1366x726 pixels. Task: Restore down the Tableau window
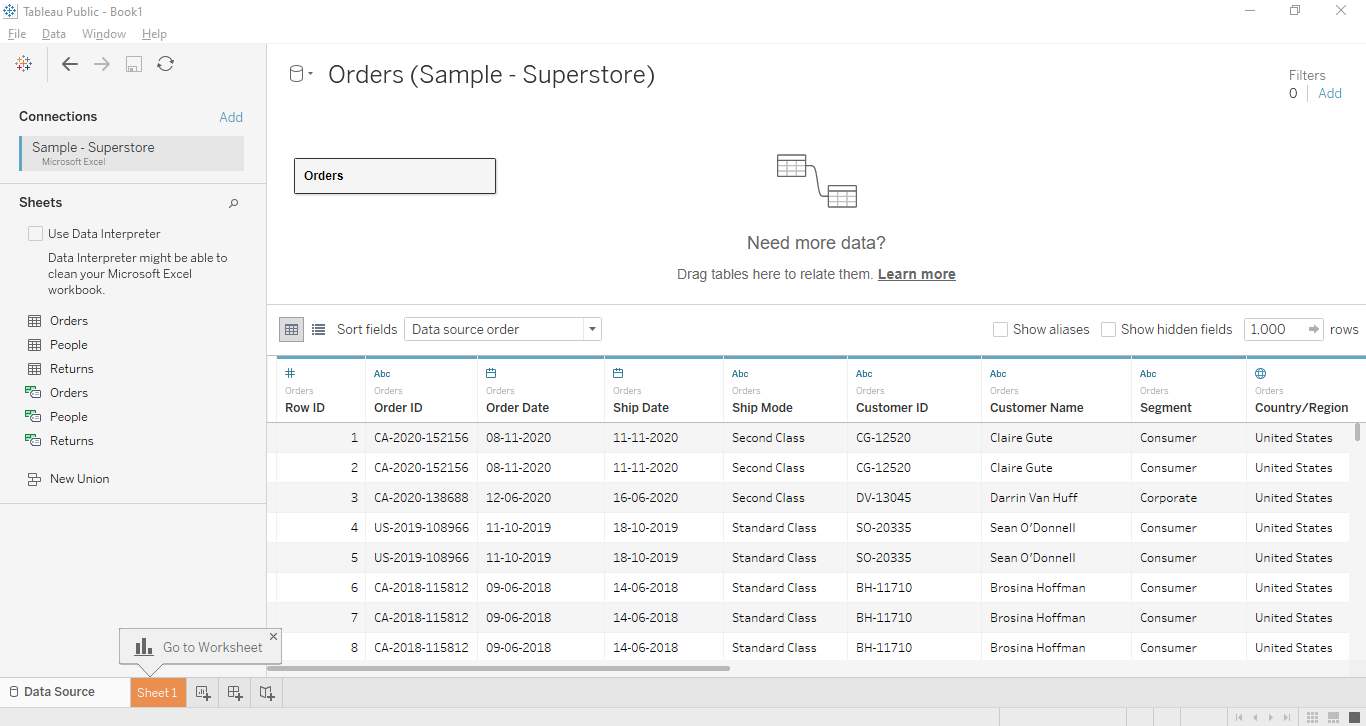[x=1295, y=10]
